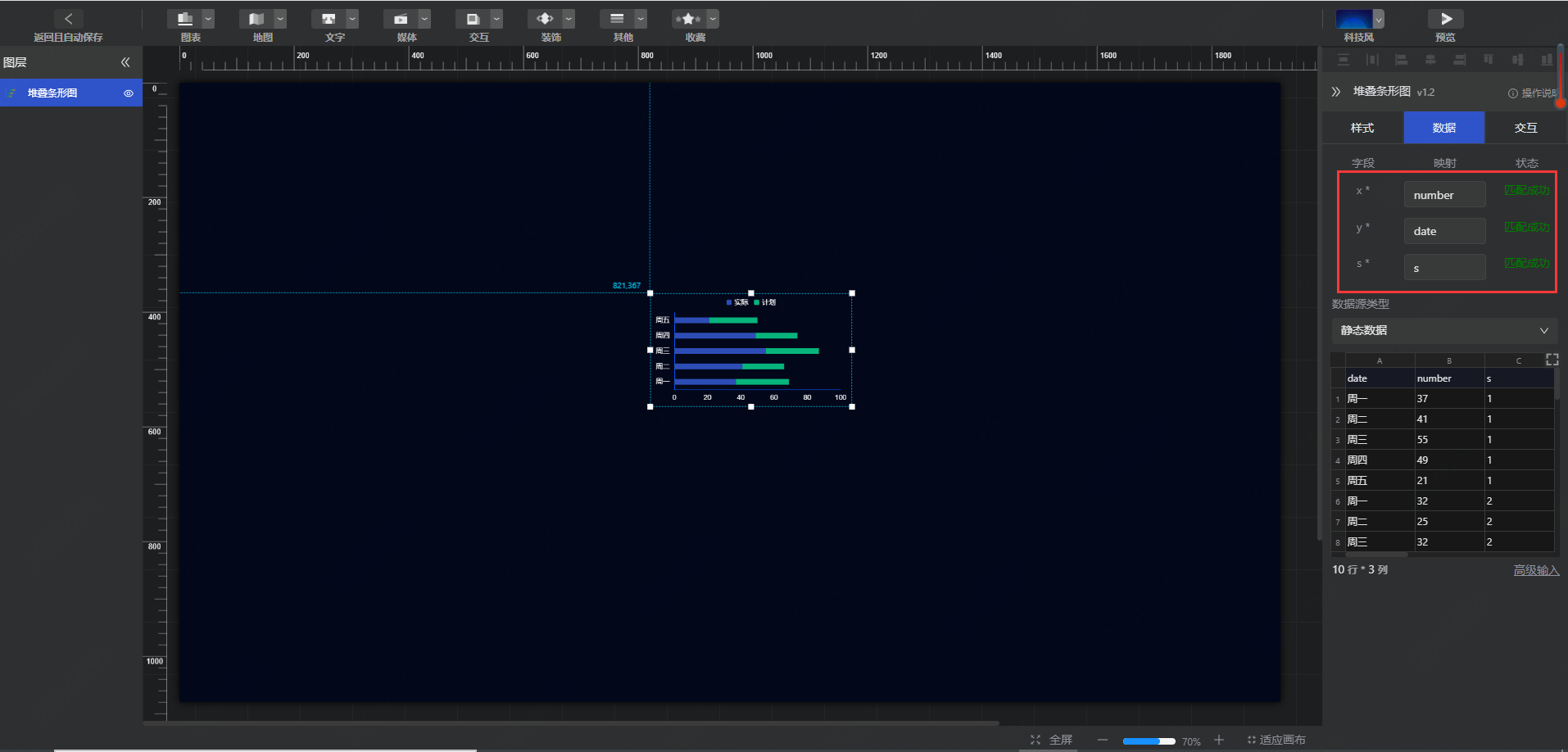Image resolution: width=1568 pixels, height=752 pixels.
Task: Click cell with value 37
Action: (1449, 399)
